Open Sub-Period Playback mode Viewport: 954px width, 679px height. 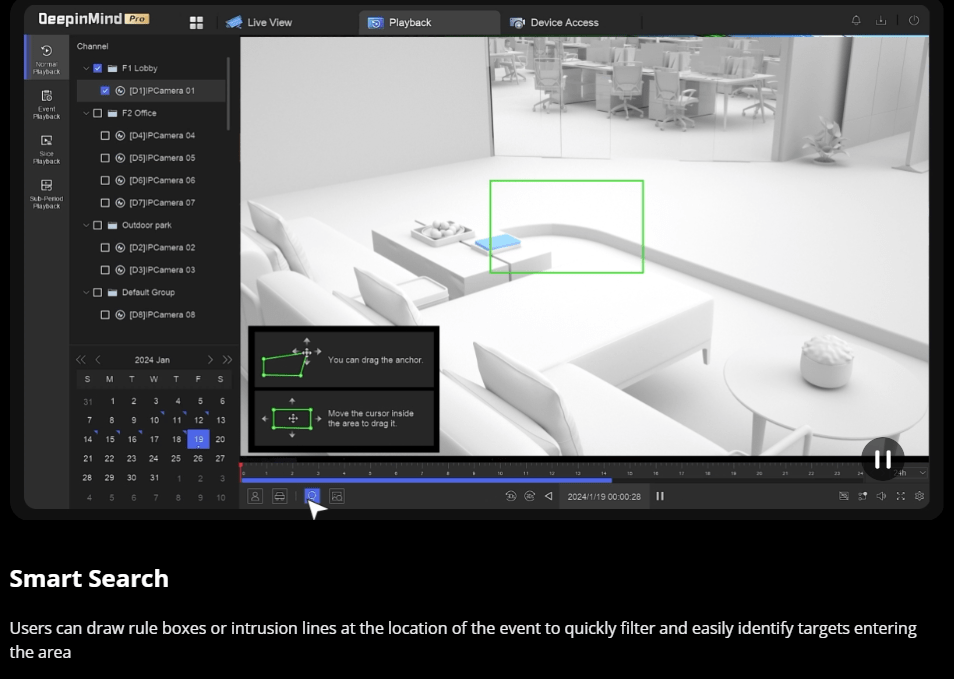click(x=46, y=191)
